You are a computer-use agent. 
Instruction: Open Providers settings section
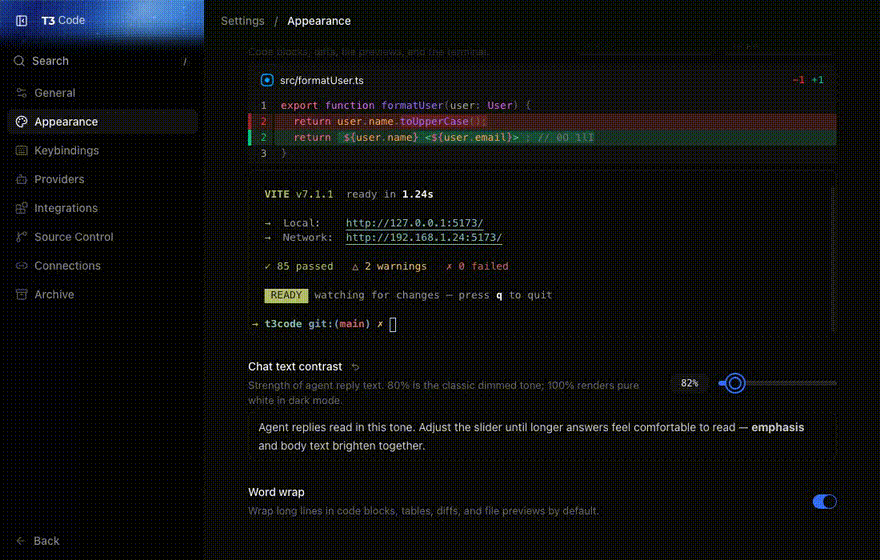click(102, 180)
